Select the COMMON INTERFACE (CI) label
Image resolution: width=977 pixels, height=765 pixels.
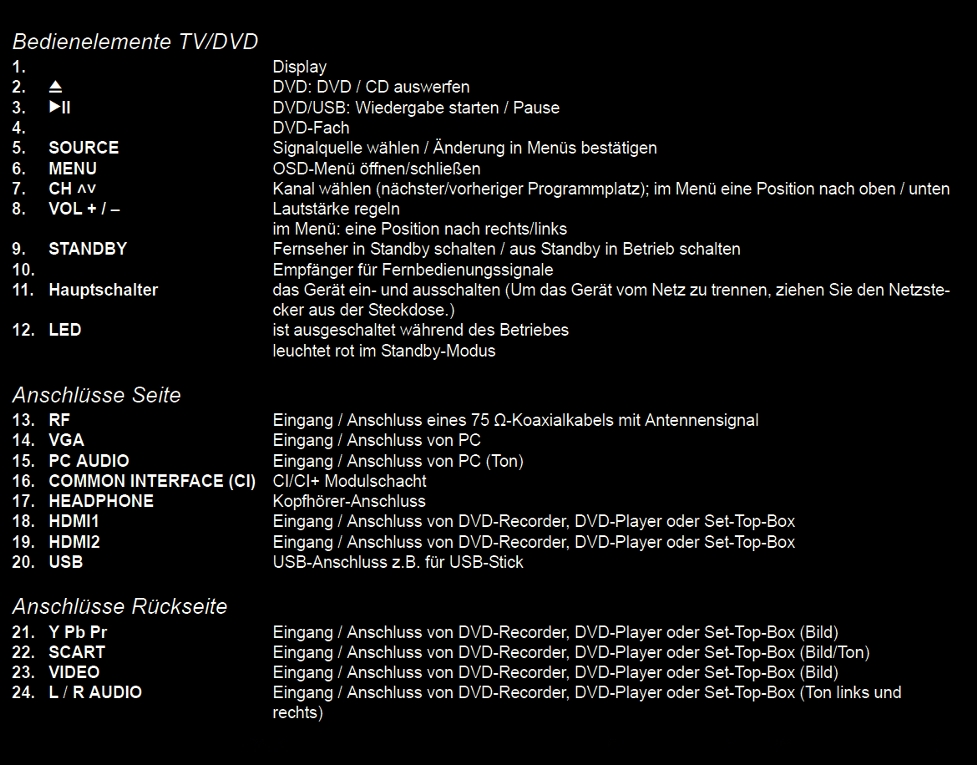[152, 481]
